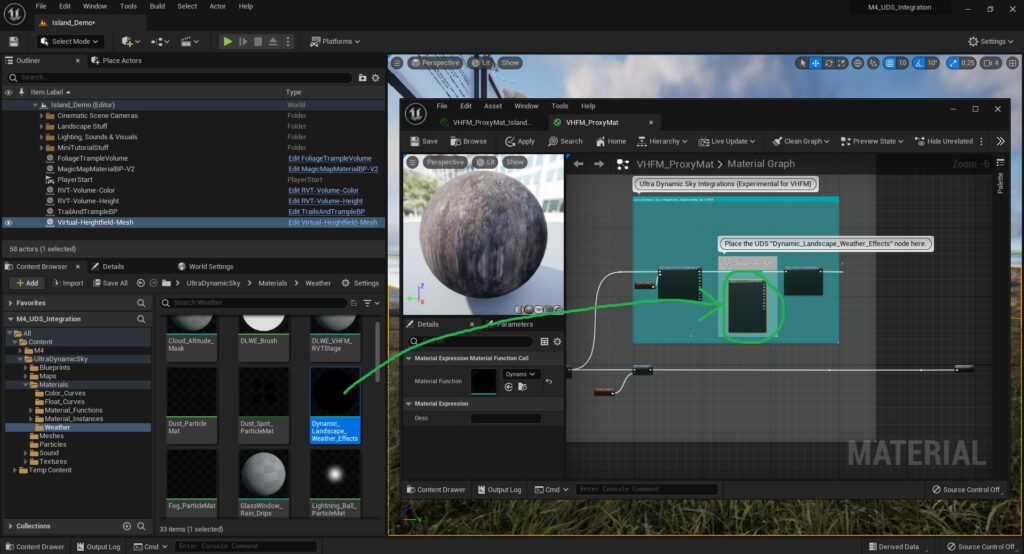The width and height of the screenshot is (1024, 554).
Task: Click Home in the material editor toolbar
Action: pos(611,141)
